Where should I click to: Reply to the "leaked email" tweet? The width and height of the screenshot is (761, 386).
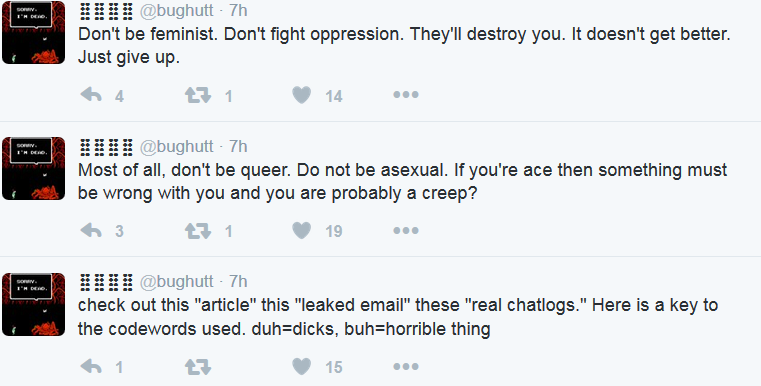coord(91,366)
